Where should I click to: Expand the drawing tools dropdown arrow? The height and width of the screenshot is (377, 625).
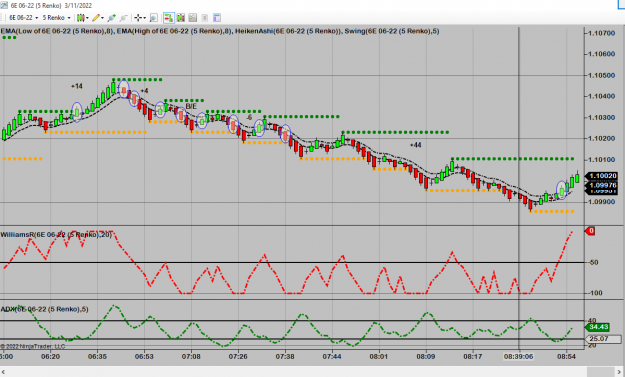[x=102, y=18]
